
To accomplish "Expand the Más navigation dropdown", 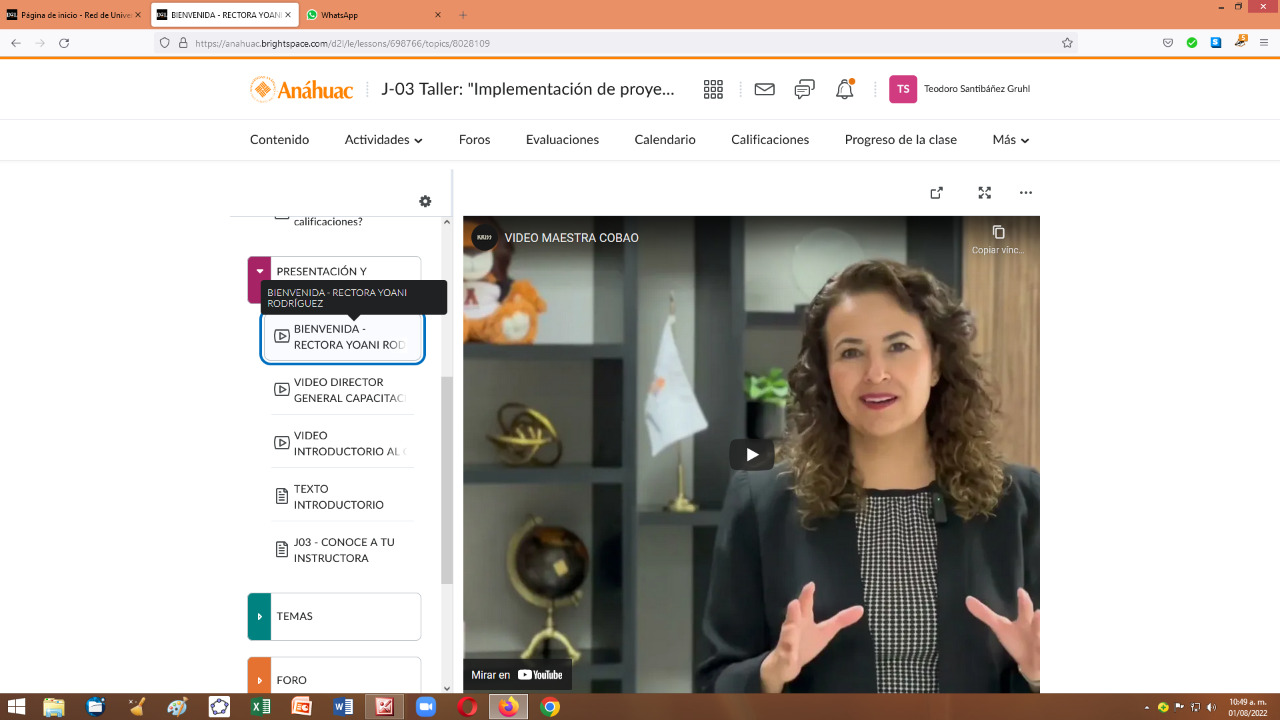I will [1010, 140].
